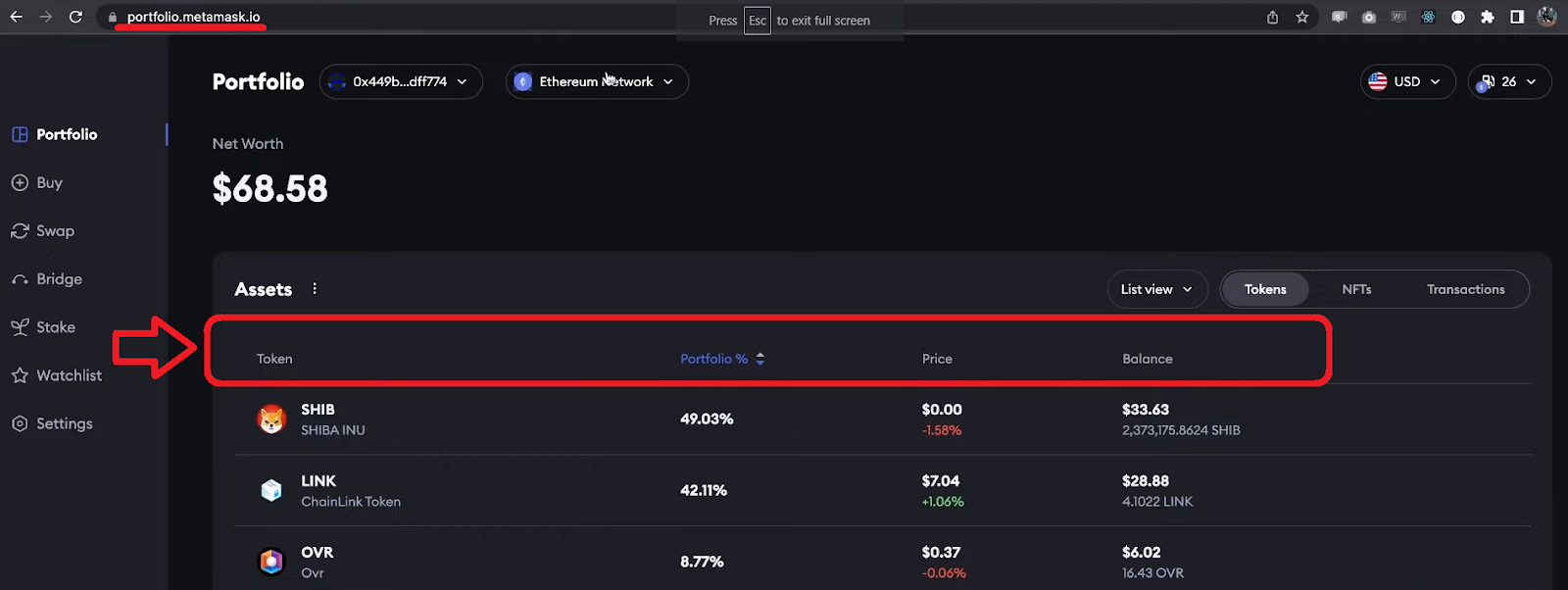This screenshot has width=1568, height=590.
Task: Open the React developer tools extension
Action: pyautogui.click(x=1428, y=17)
